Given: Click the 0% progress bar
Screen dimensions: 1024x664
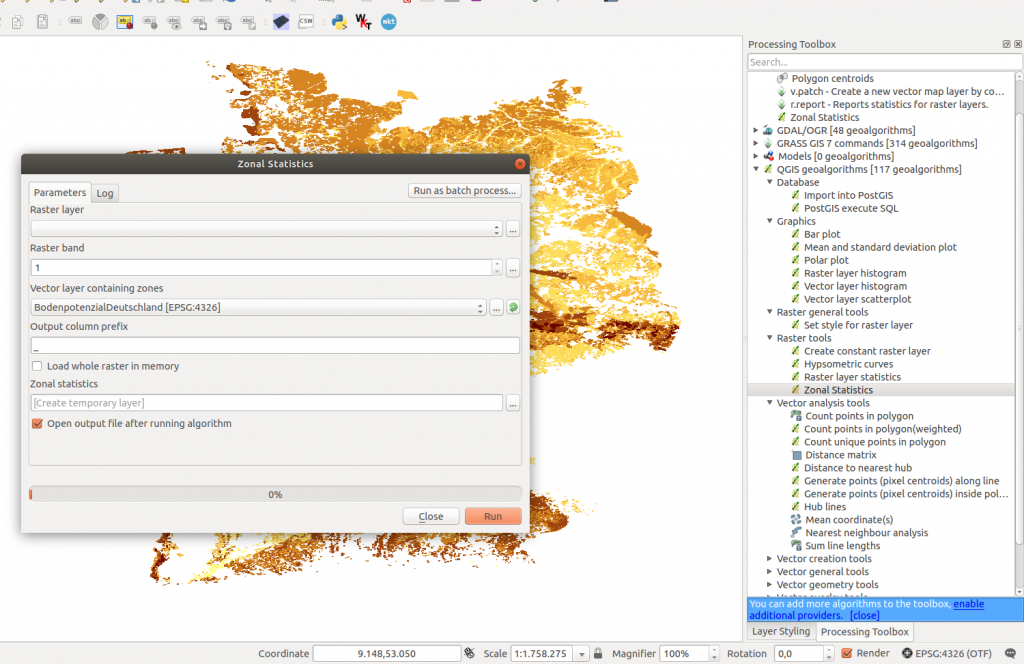Looking at the screenshot, I should click(x=275, y=494).
